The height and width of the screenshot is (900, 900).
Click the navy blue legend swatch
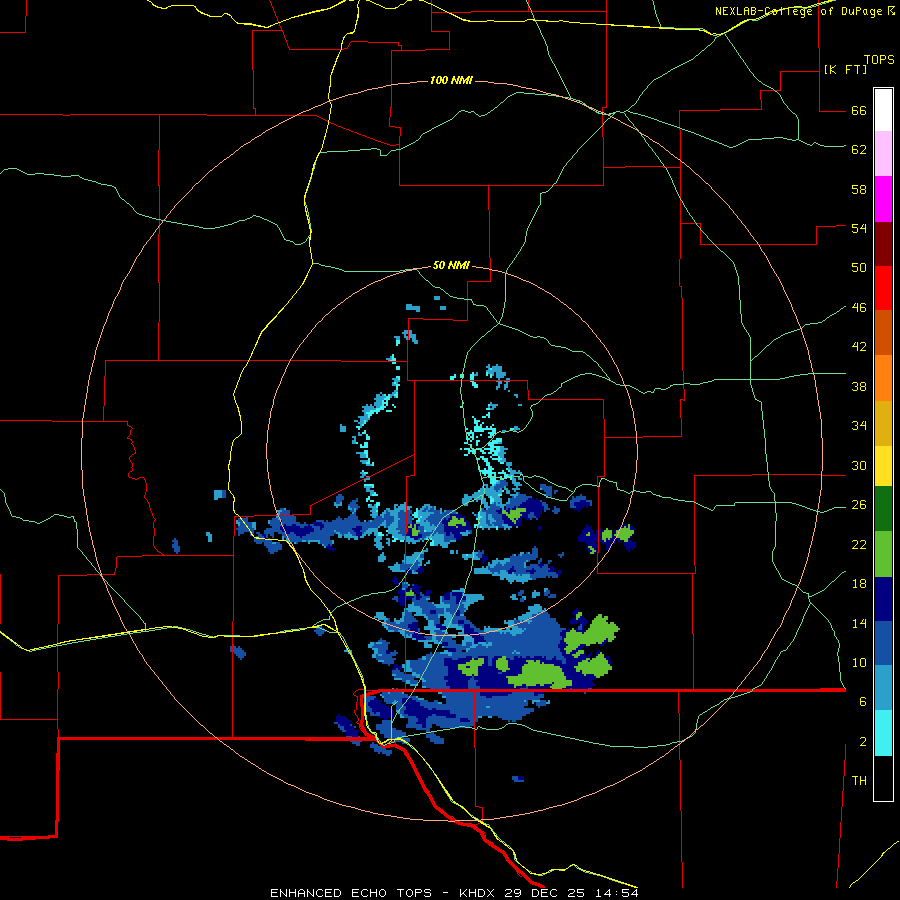pyautogui.click(x=883, y=599)
